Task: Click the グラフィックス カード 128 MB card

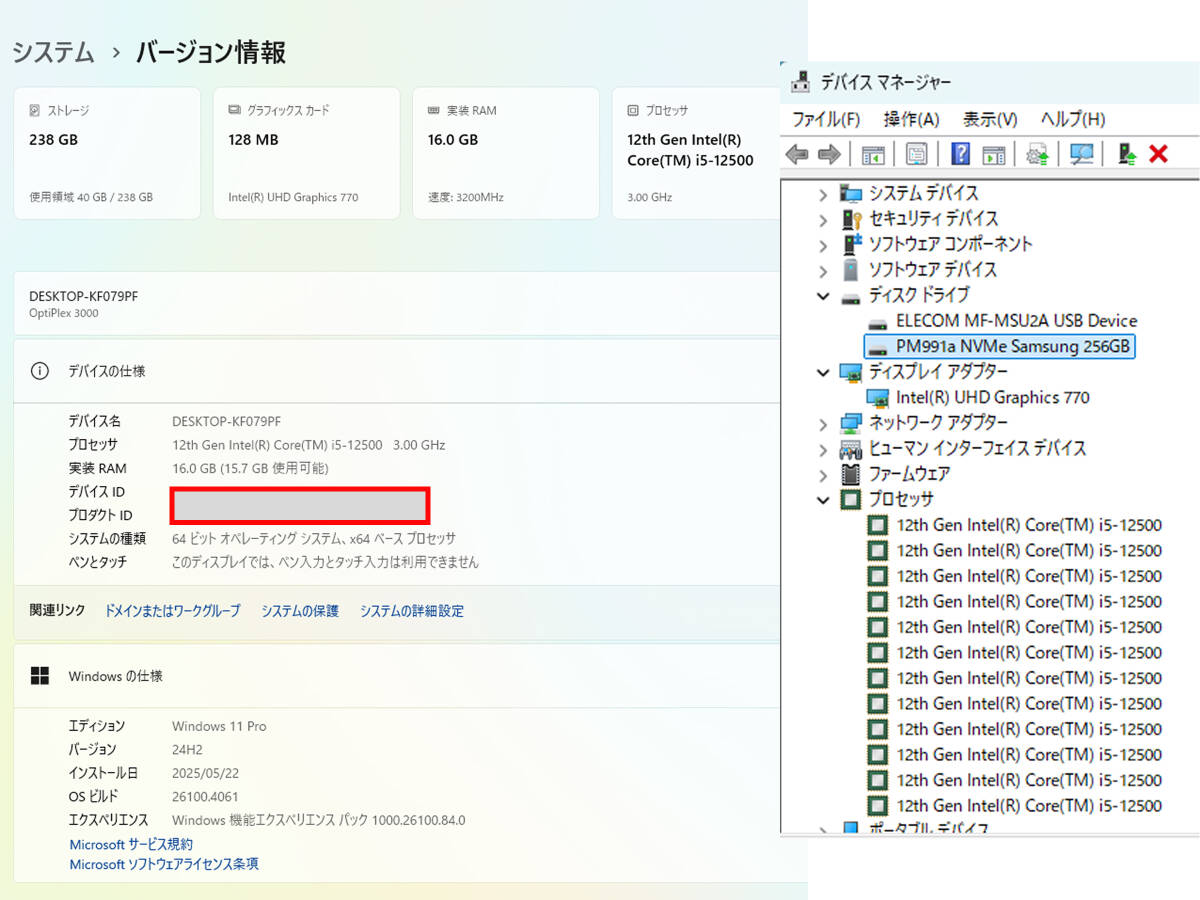Action: 306,153
